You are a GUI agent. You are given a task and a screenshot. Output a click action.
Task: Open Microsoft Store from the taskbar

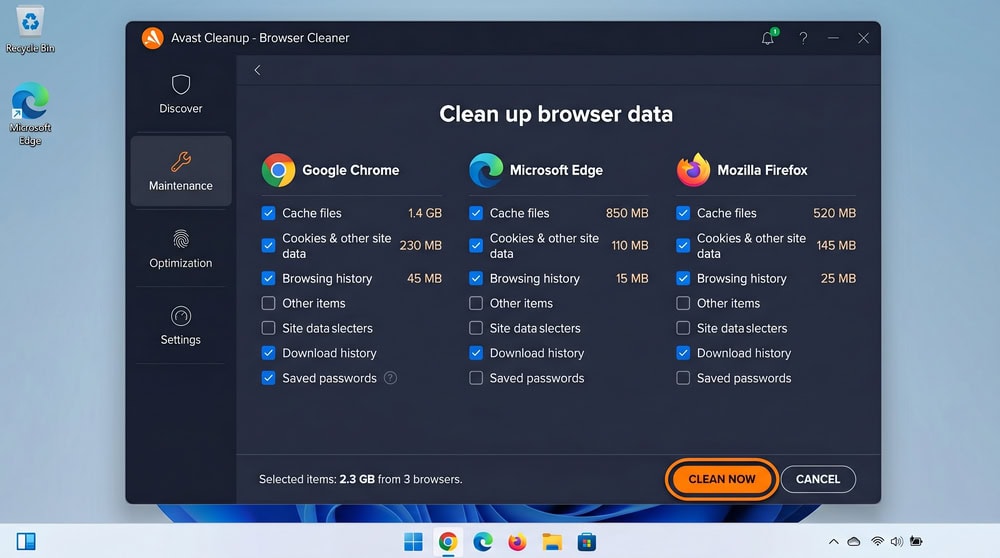[587, 542]
